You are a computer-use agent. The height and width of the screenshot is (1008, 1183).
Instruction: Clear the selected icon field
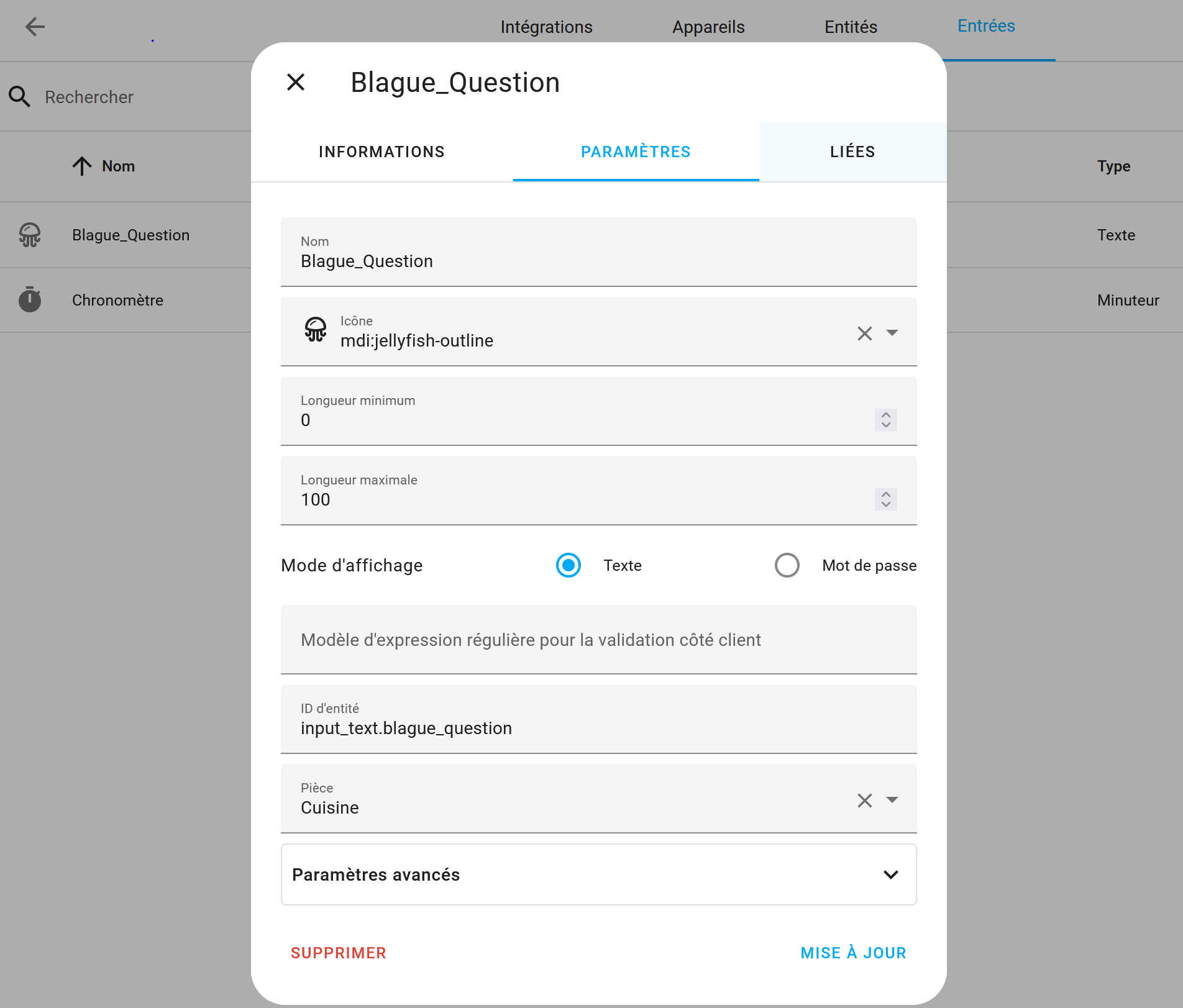(865, 334)
